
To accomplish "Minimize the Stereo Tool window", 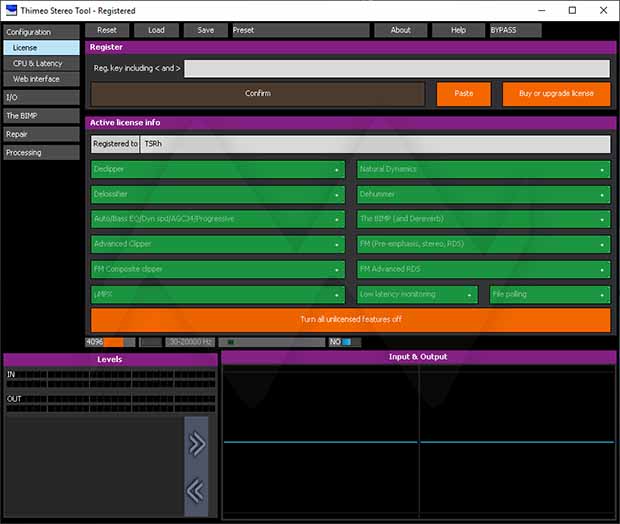I will coord(542,11).
